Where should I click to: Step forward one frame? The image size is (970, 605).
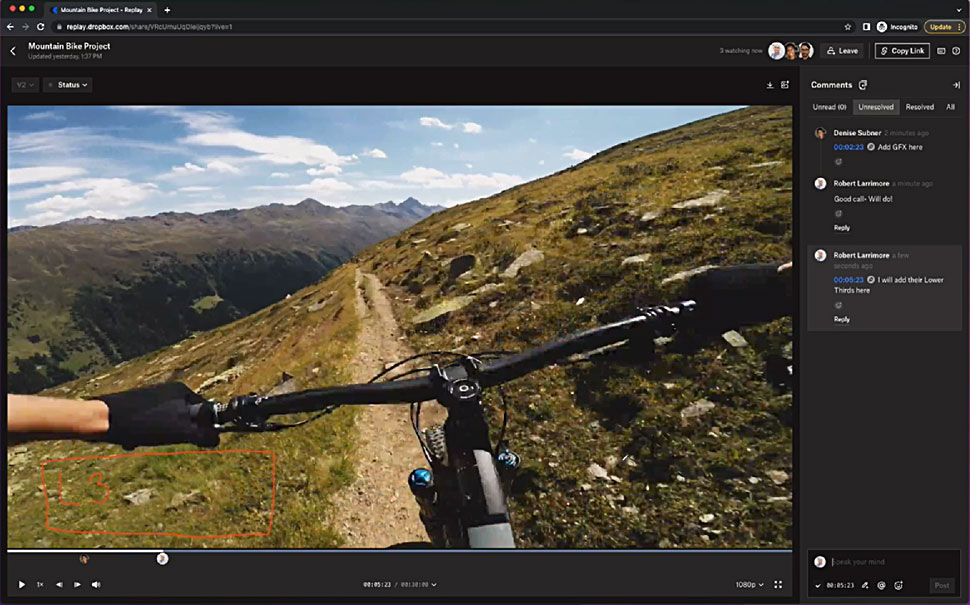[x=77, y=585]
